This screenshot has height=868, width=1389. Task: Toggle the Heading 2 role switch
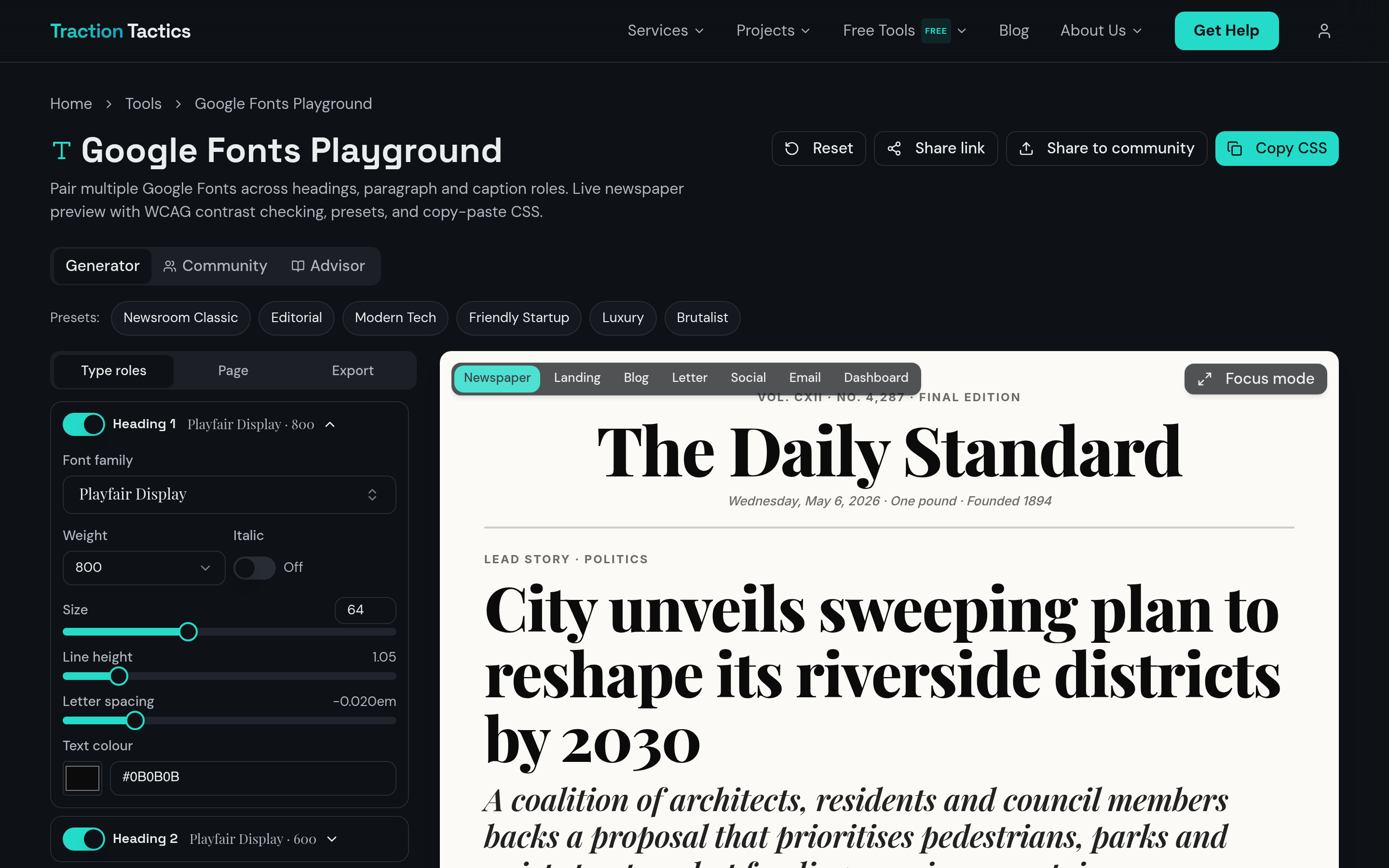84,839
